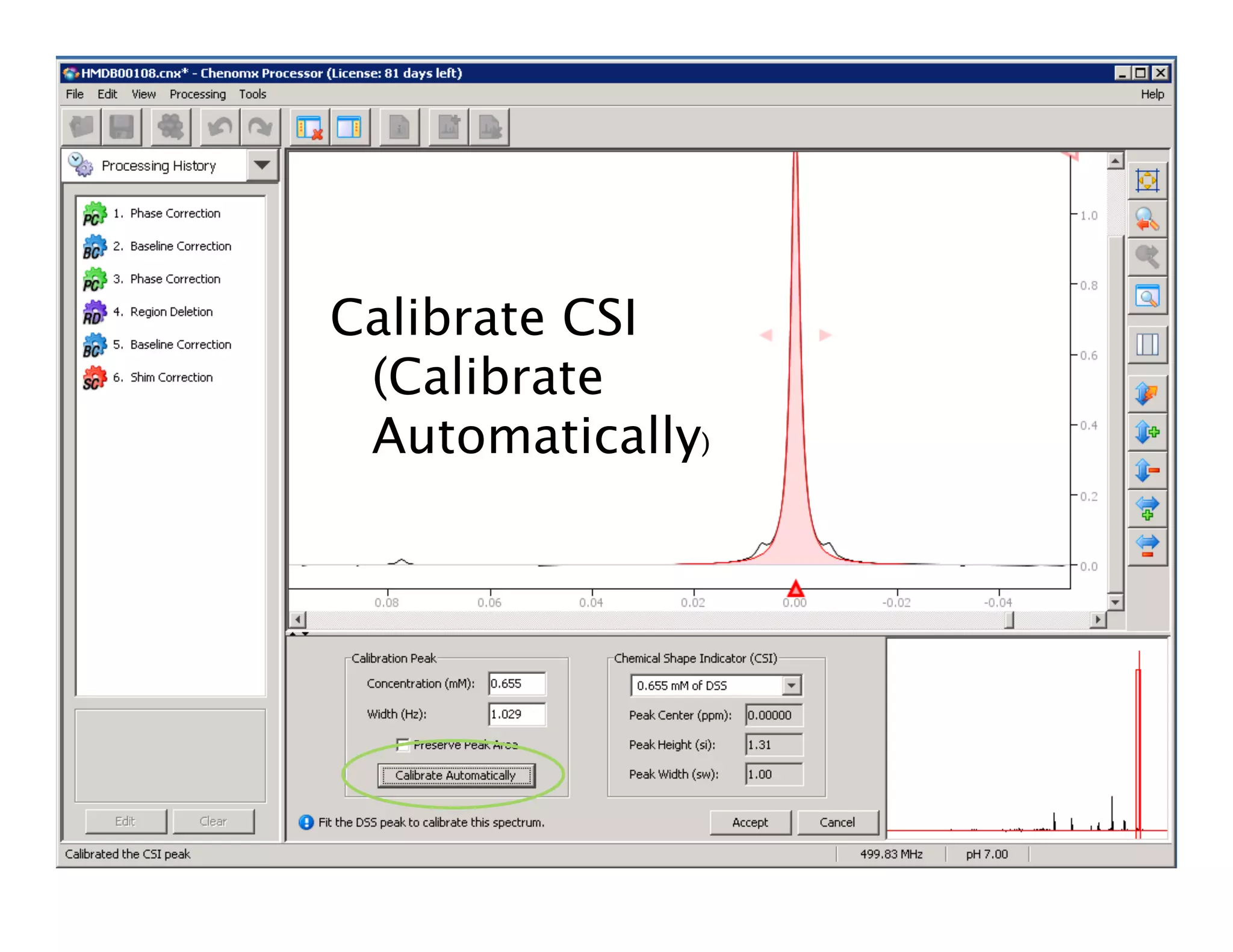Click the disabled Edit button

(125, 821)
